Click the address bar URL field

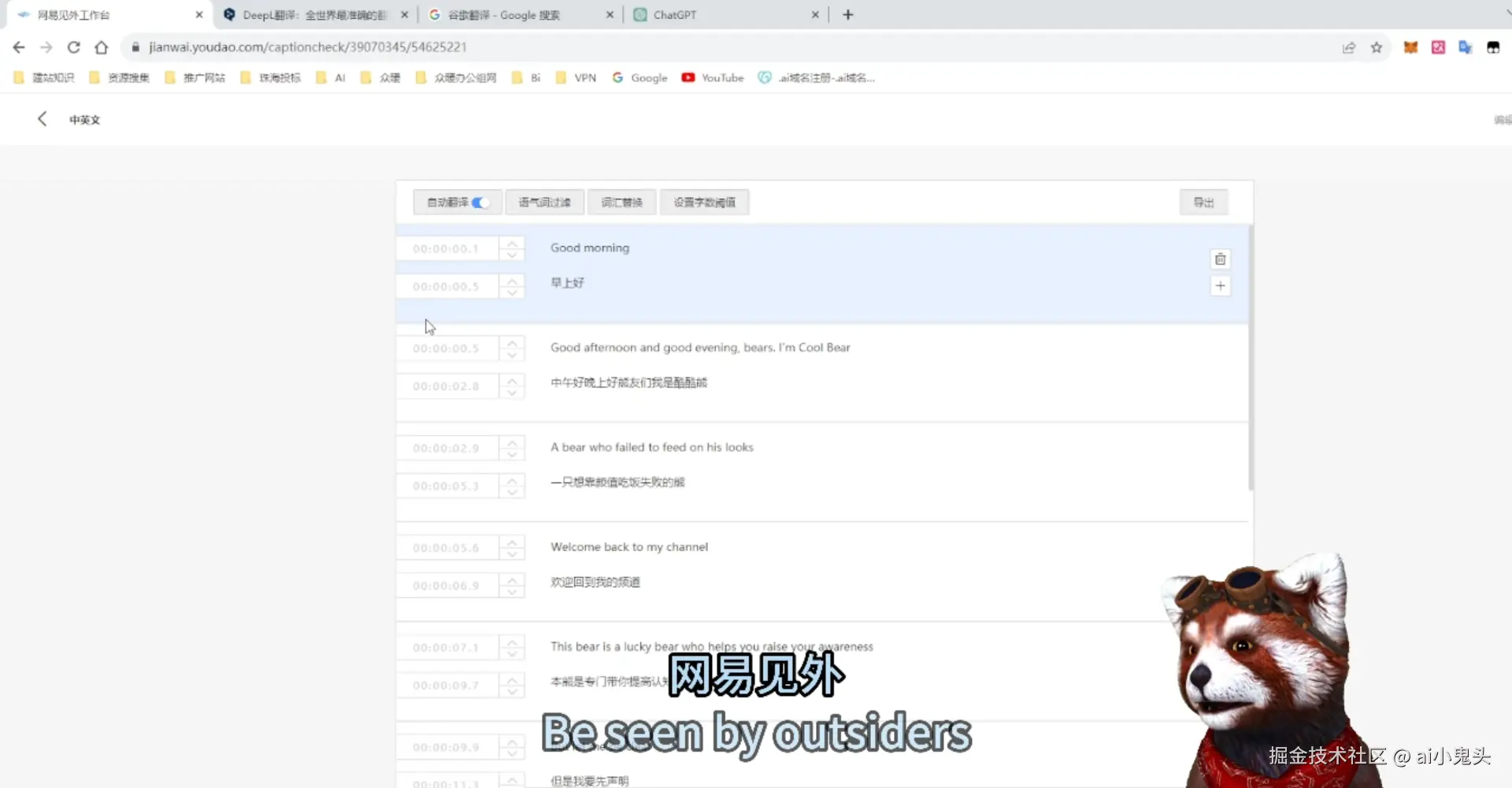tap(732, 47)
